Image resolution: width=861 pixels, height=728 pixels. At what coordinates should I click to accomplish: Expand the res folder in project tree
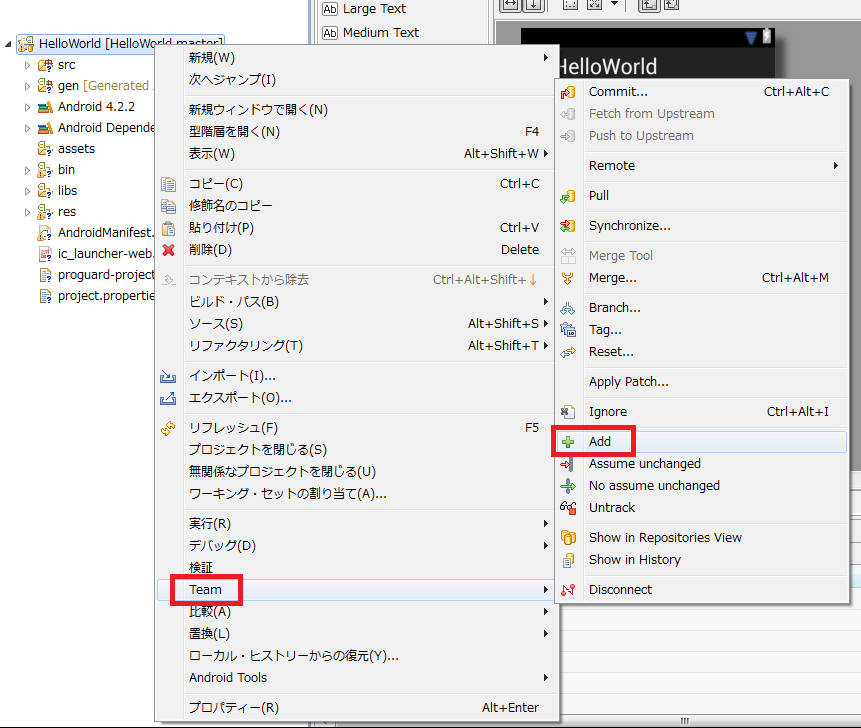click(27, 211)
